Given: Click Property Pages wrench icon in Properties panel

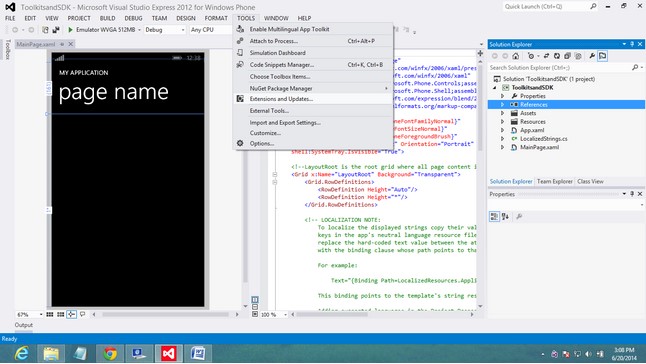Looking at the screenshot, I should point(519,216).
